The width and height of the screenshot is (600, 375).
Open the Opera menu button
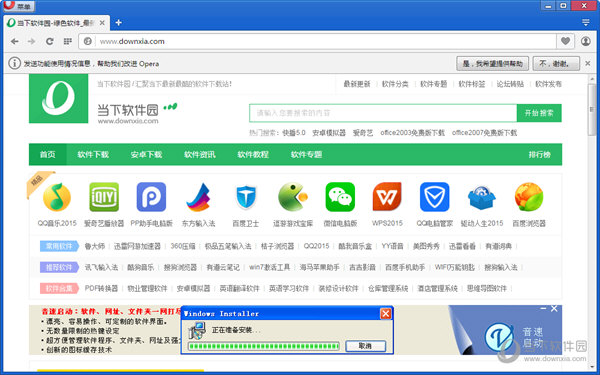click(18, 5)
